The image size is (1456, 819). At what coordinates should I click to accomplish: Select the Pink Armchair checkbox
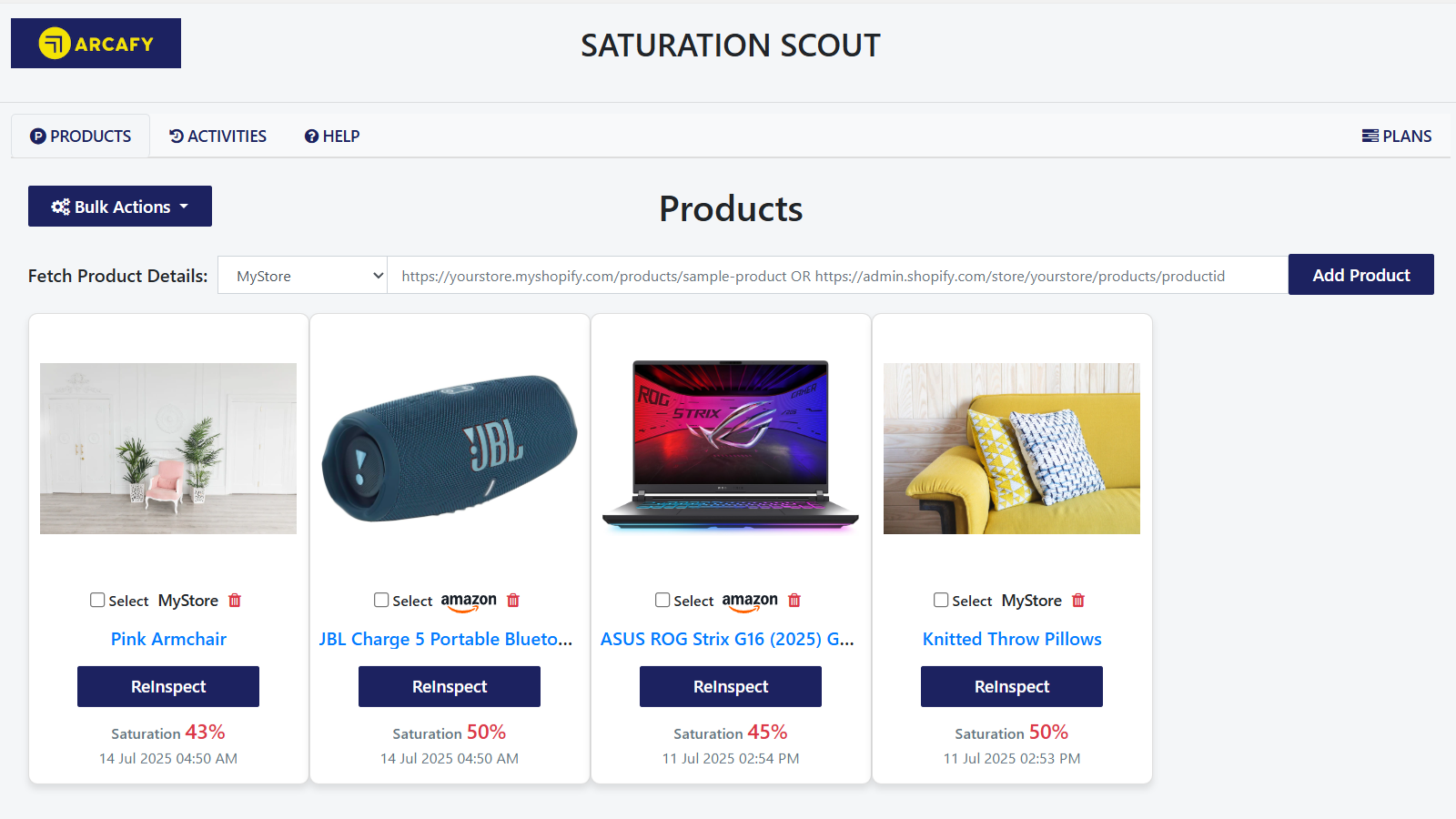pyautogui.click(x=97, y=600)
